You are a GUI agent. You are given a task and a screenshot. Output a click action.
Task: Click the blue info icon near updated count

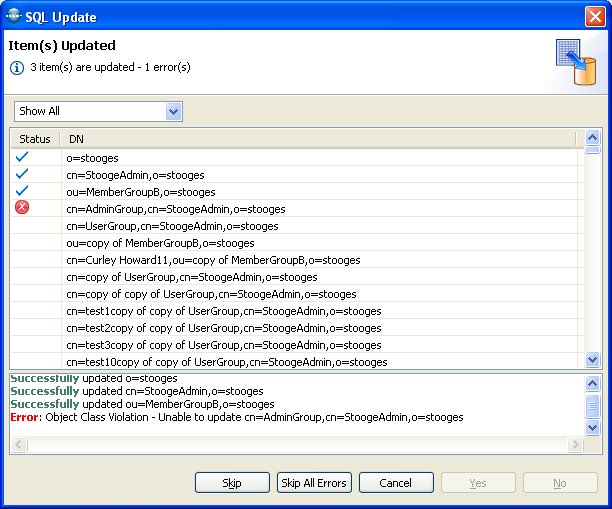(x=16, y=67)
